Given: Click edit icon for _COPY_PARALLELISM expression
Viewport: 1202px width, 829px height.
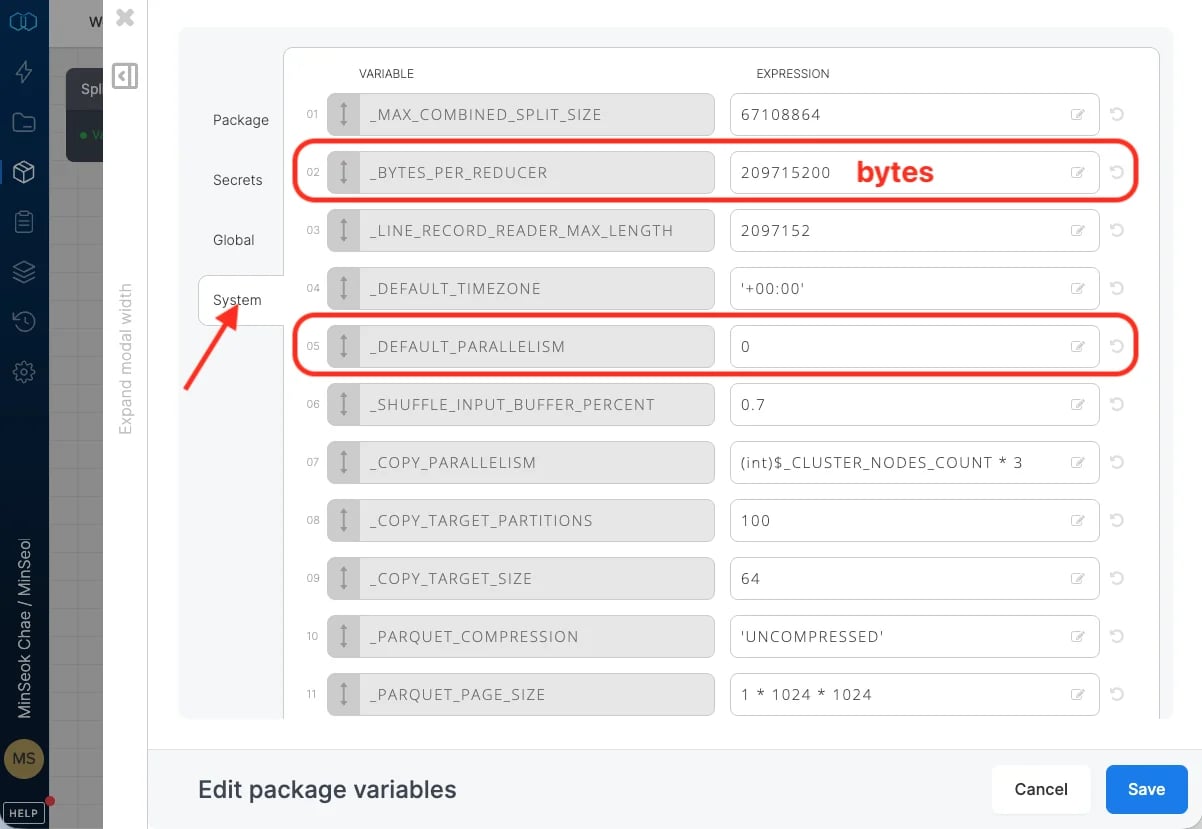Looking at the screenshot, I should [x=1078, y=463].
